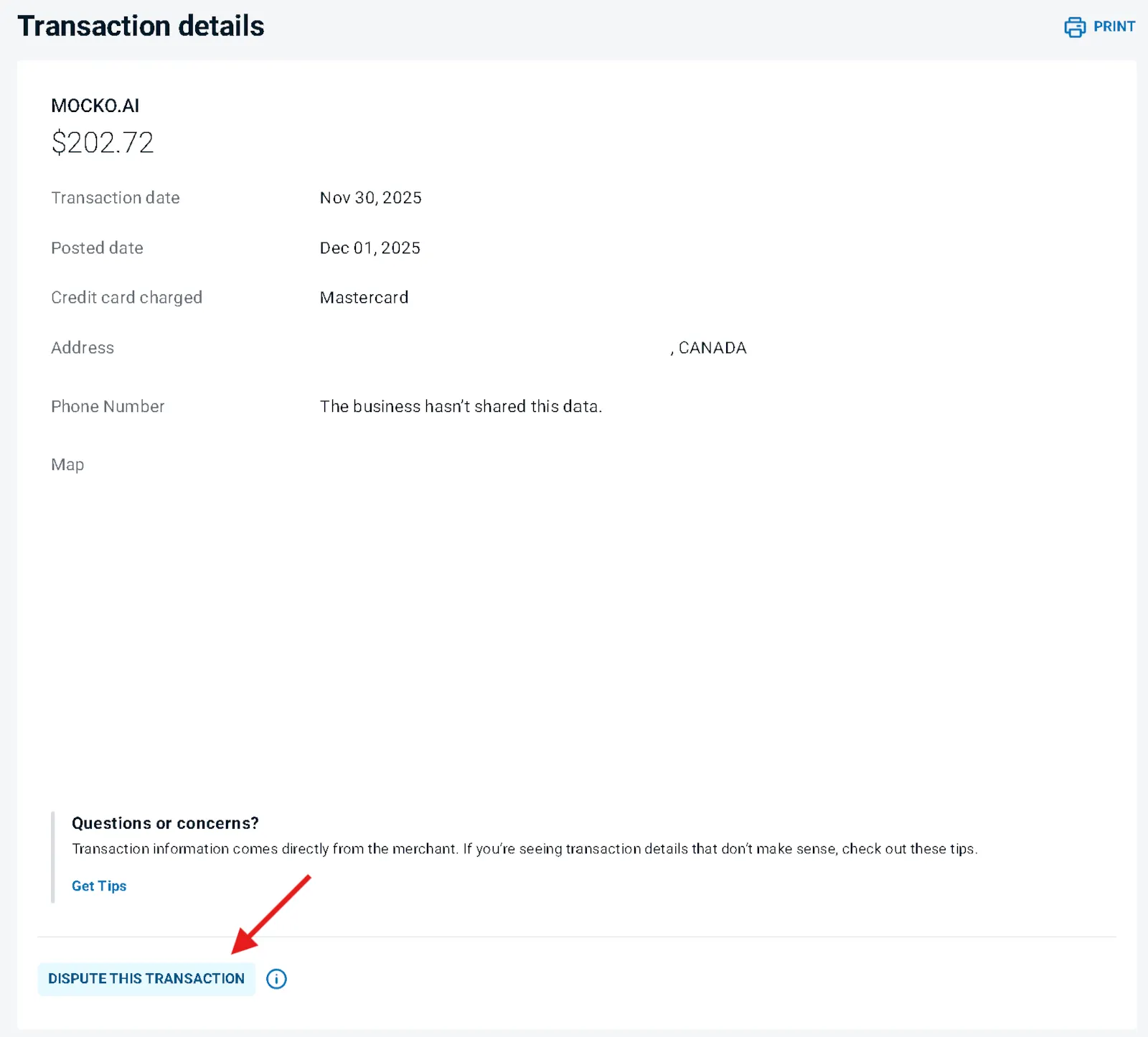This screenshot has width=1148, height=1037.
Task: Select the Transaction details heading
Action: coord(141,26)
